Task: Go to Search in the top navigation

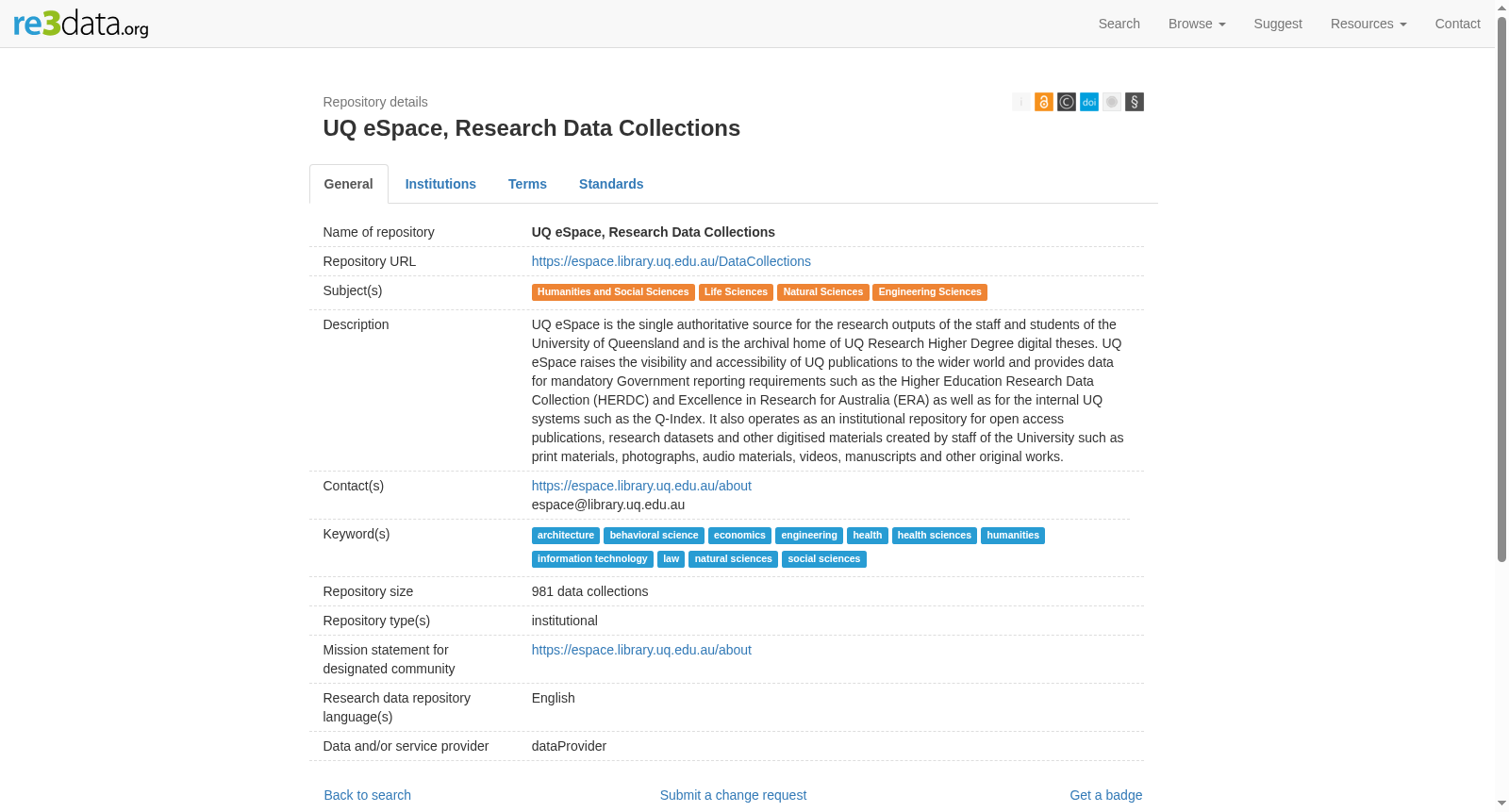Action: pos(1119,24)
